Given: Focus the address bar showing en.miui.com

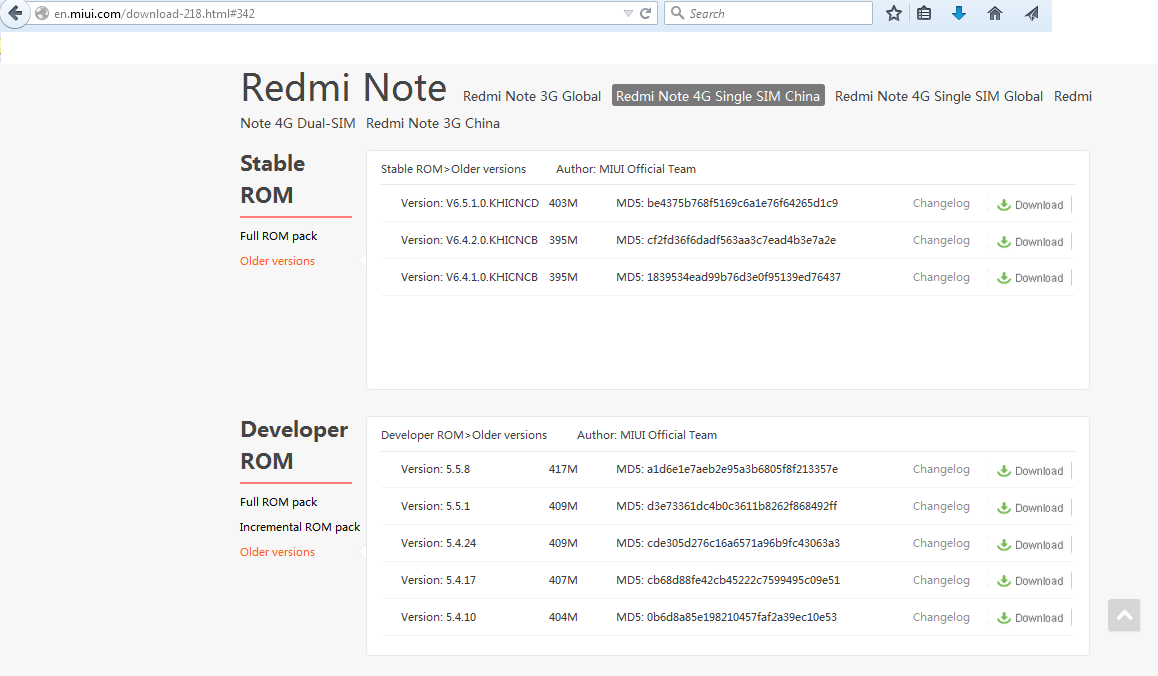Looking at the screenshot, I should click(330, 13).
